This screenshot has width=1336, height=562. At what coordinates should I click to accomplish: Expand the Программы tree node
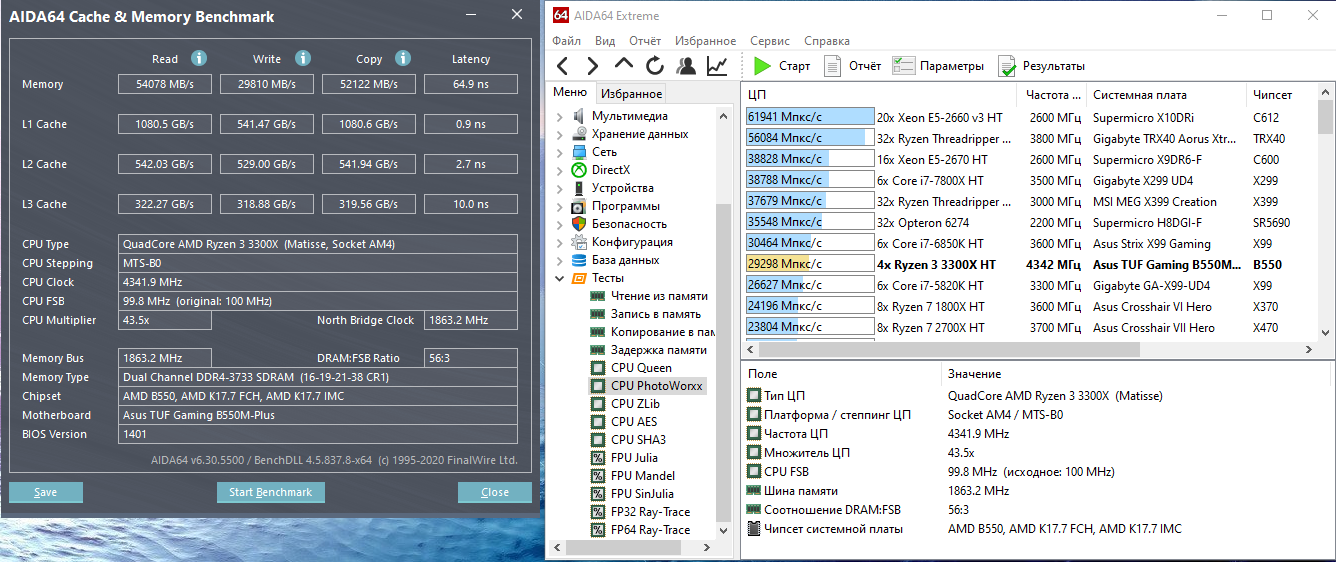click(560, 206)
